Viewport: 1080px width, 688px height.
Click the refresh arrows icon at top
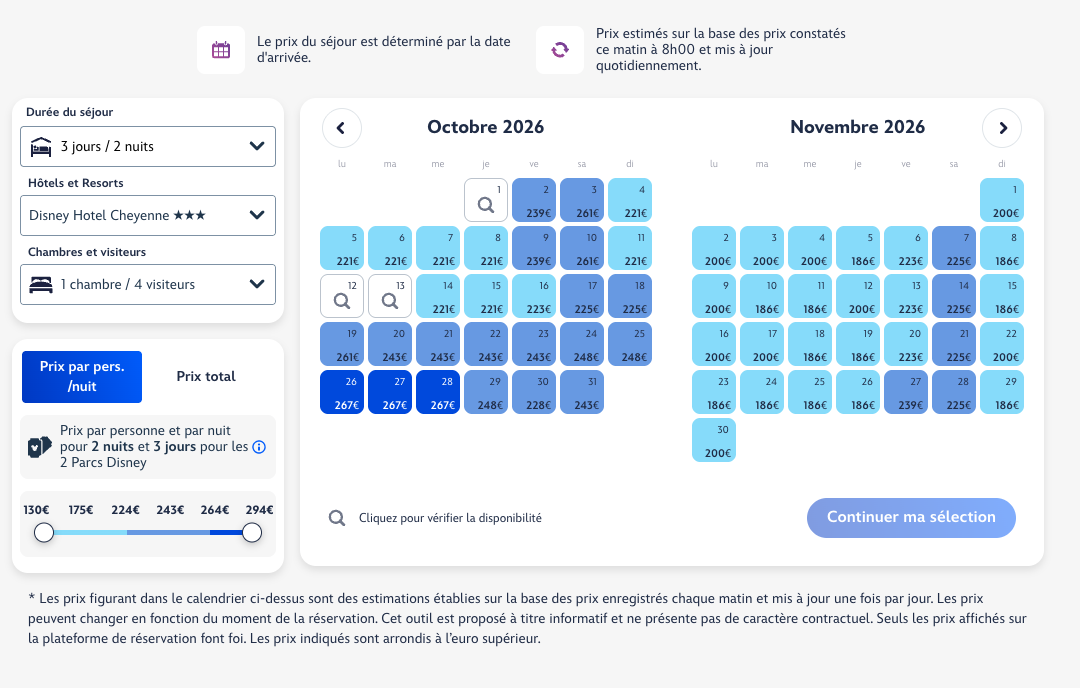[560, 50]
